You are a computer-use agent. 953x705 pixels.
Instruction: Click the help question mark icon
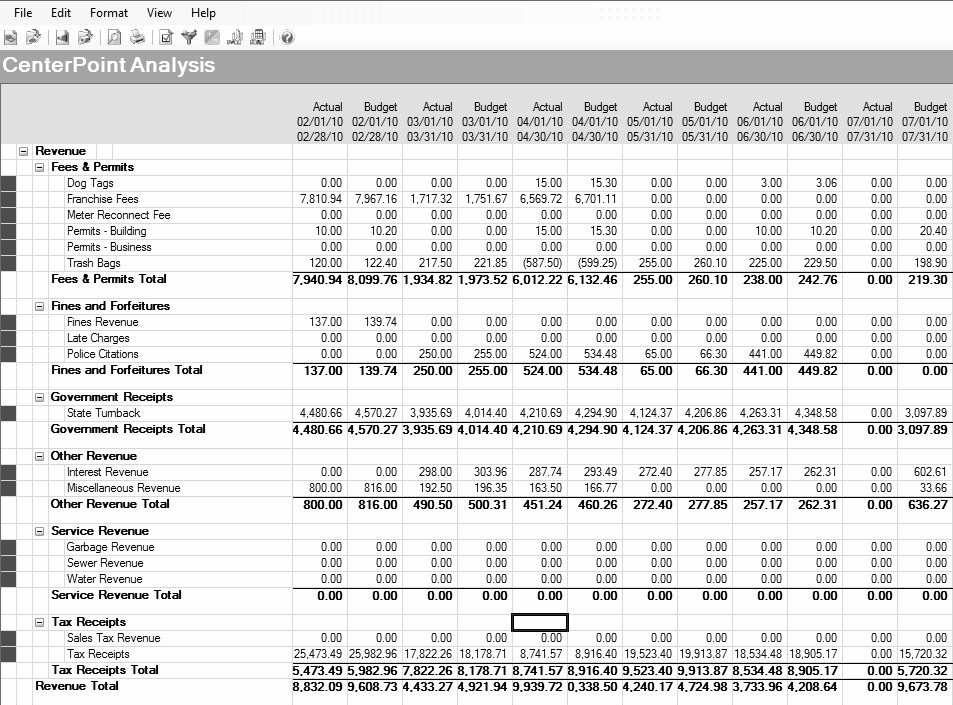tap(287, 38)
